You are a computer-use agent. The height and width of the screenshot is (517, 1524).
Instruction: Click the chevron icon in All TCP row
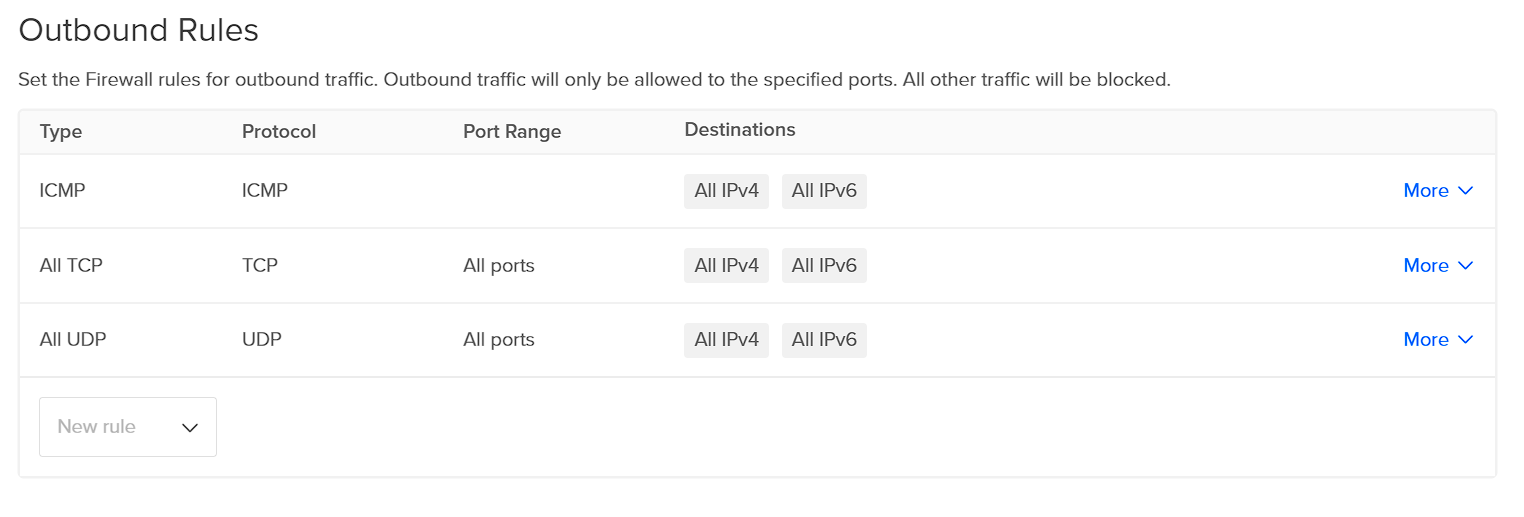click(x=1466, y=266)
